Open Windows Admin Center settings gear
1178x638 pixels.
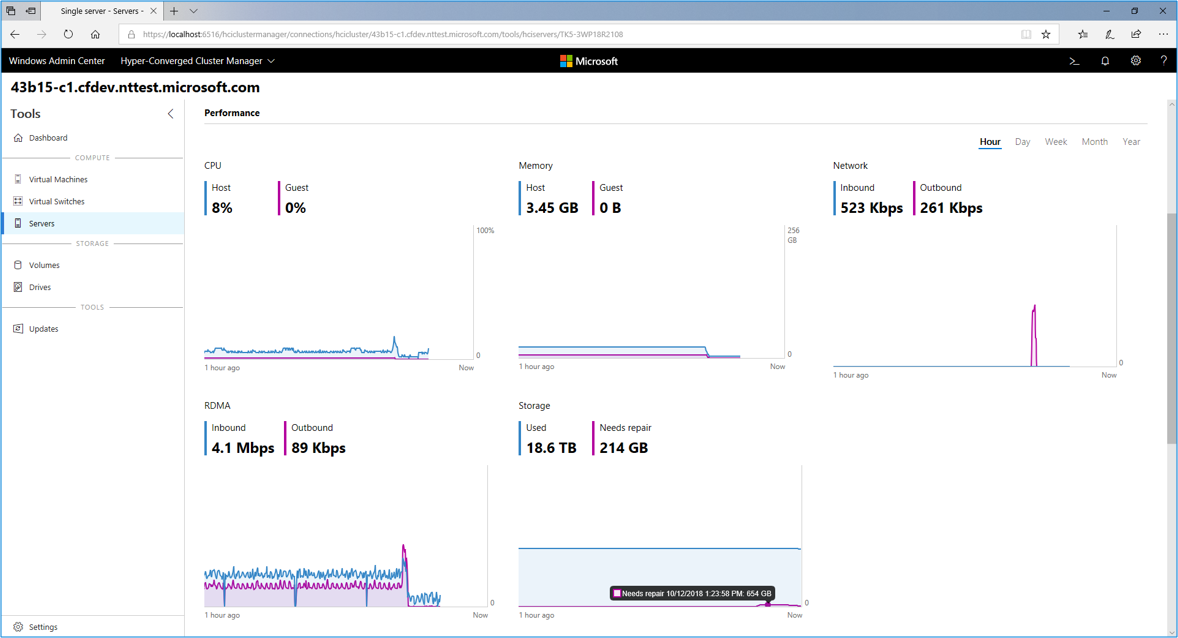coord(1136,61)
